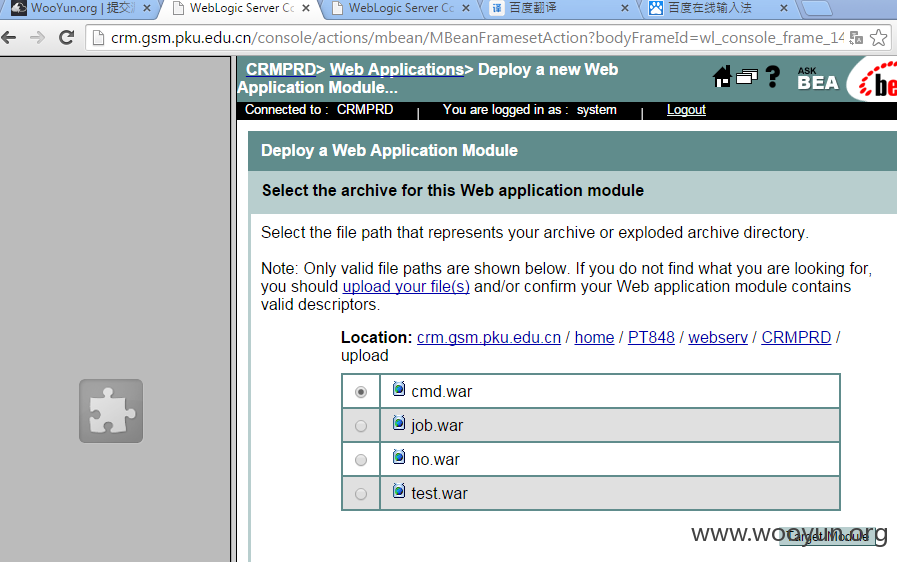Close the 百度在线输入法 tab
The height and width of the screenshot is (562, 897).
coord(784,9)
